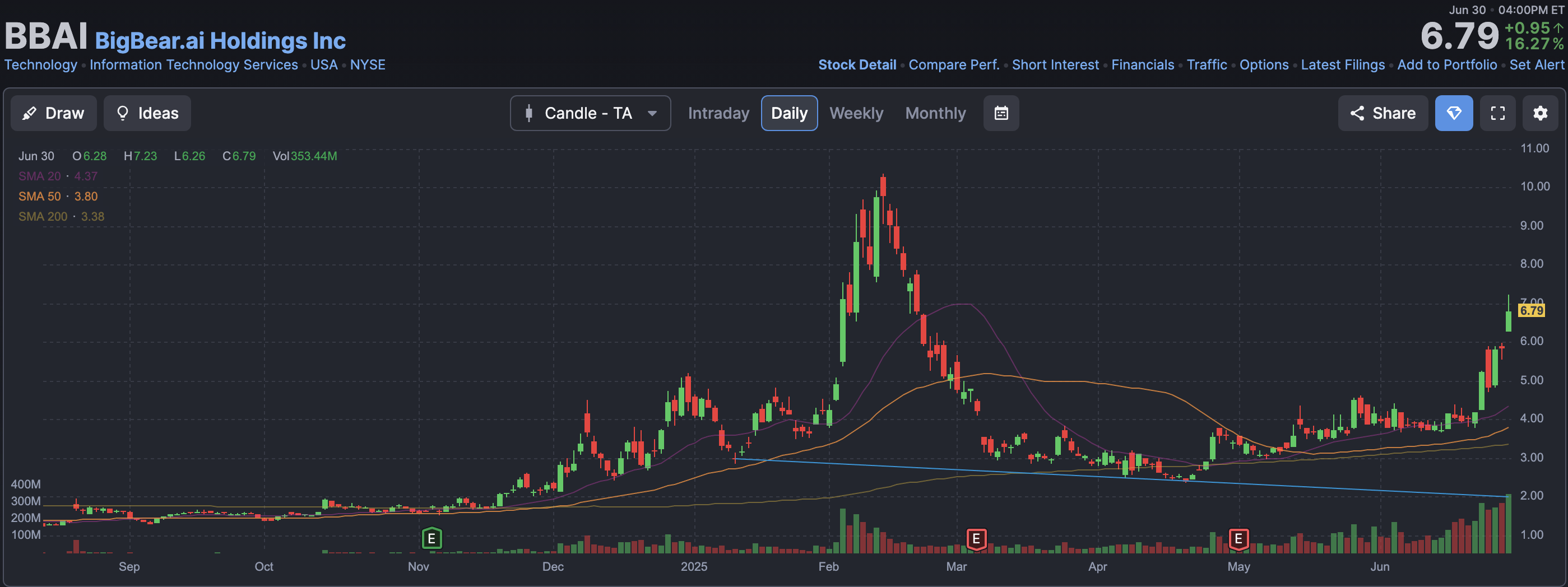The width and height of the screenshot is (1568, 587).
Task: Select the Daily timeframe
Action: pyautogui.click(x=789, y=113)
